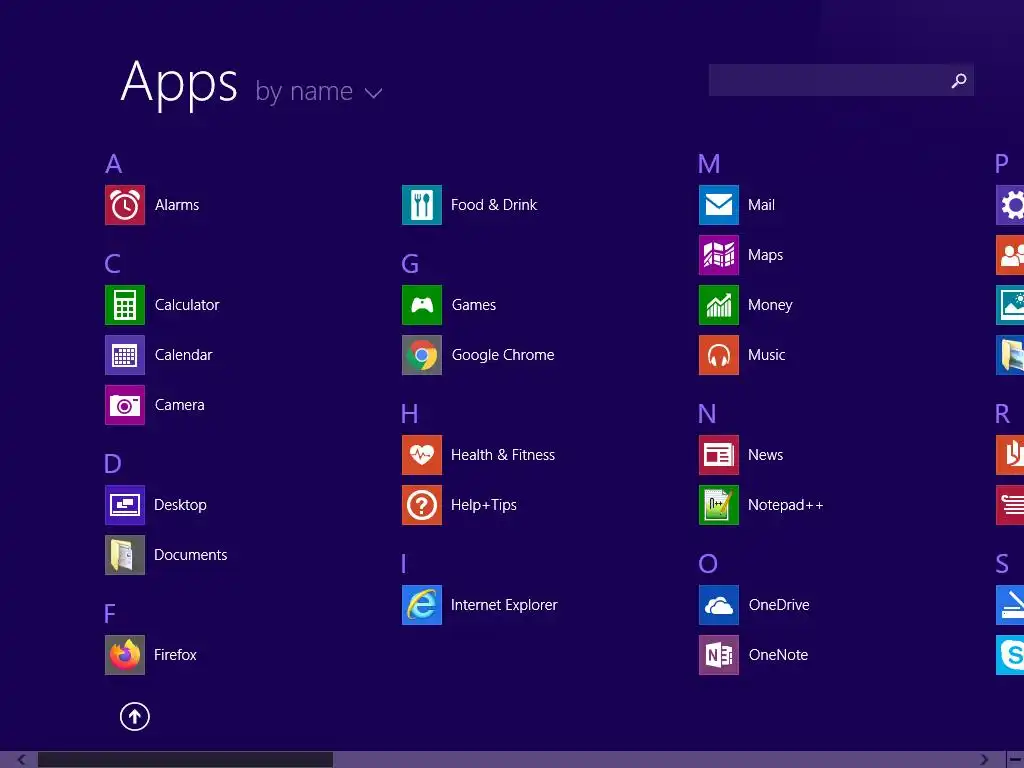Launch Internet Explorer icon

422,605
